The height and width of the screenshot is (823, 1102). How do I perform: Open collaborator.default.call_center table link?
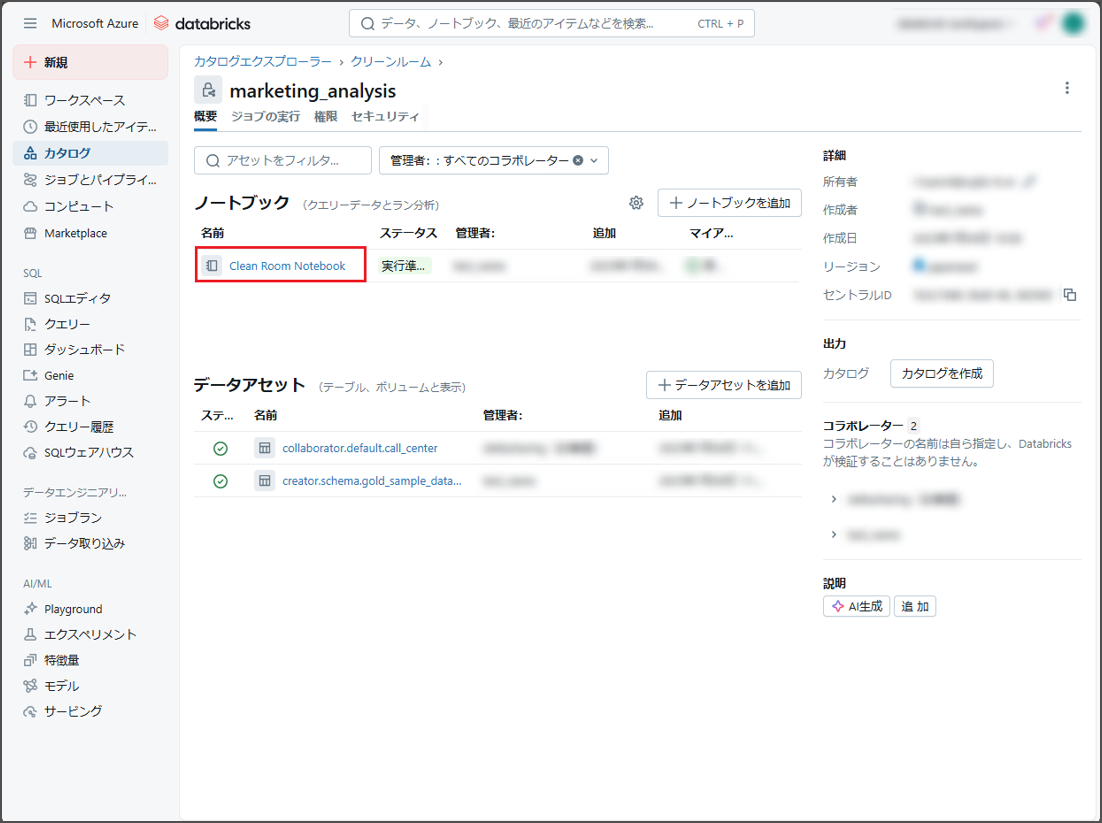pyautogui.click(x=360, y=448)
